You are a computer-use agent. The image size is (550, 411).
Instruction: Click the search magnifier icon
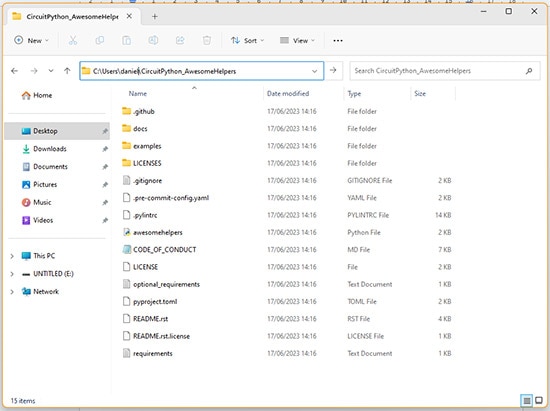[529, 71]
